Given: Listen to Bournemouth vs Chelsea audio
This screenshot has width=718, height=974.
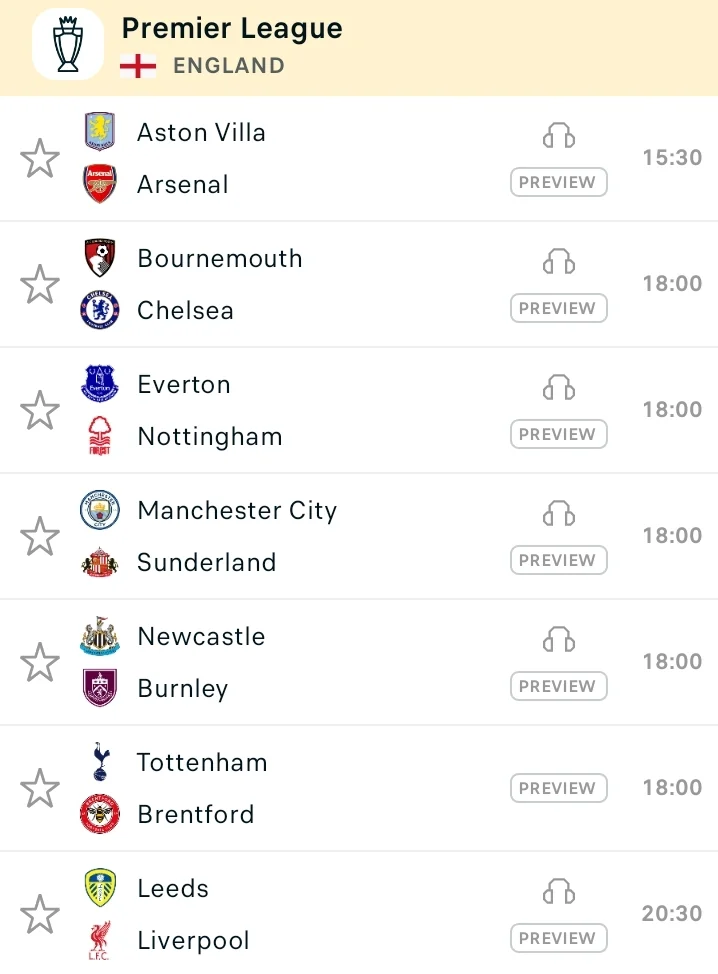Looking at the screenshot, I should 559,262.
